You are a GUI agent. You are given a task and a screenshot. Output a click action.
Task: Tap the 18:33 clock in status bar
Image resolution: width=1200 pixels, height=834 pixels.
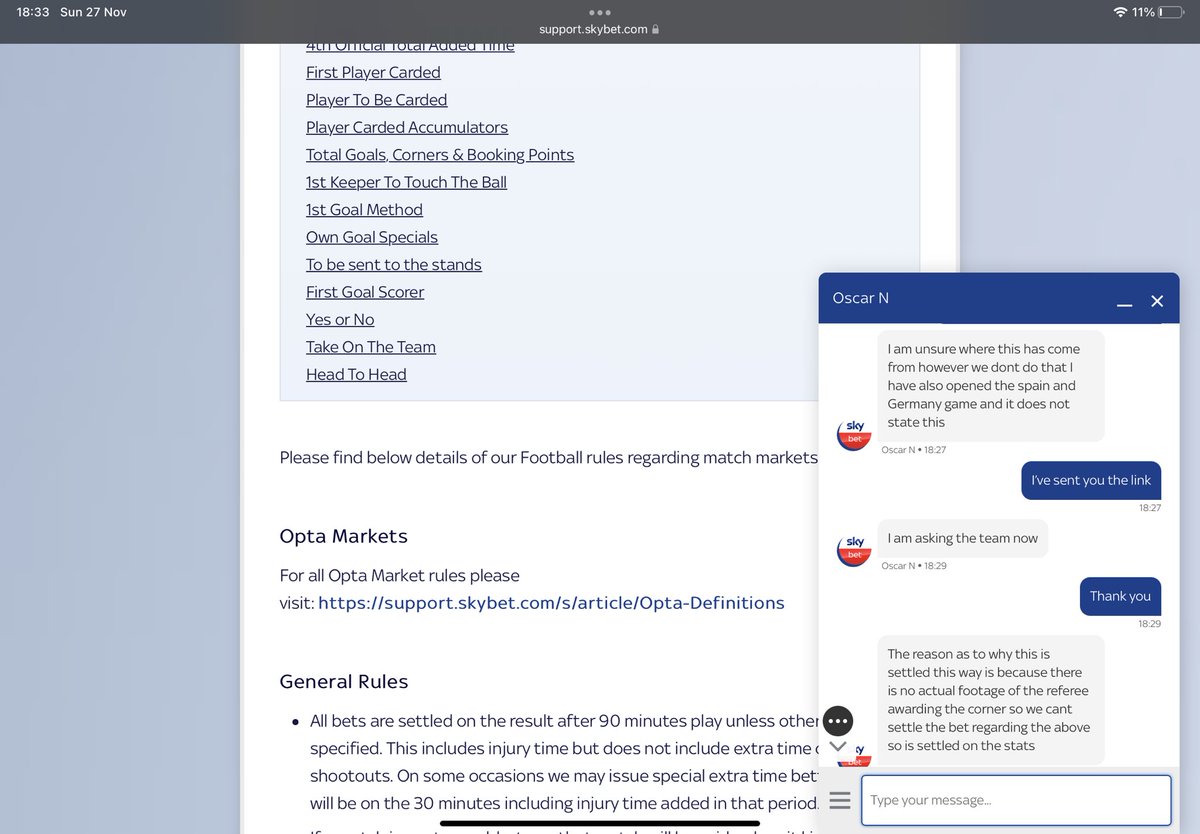(x=33, y=12)
